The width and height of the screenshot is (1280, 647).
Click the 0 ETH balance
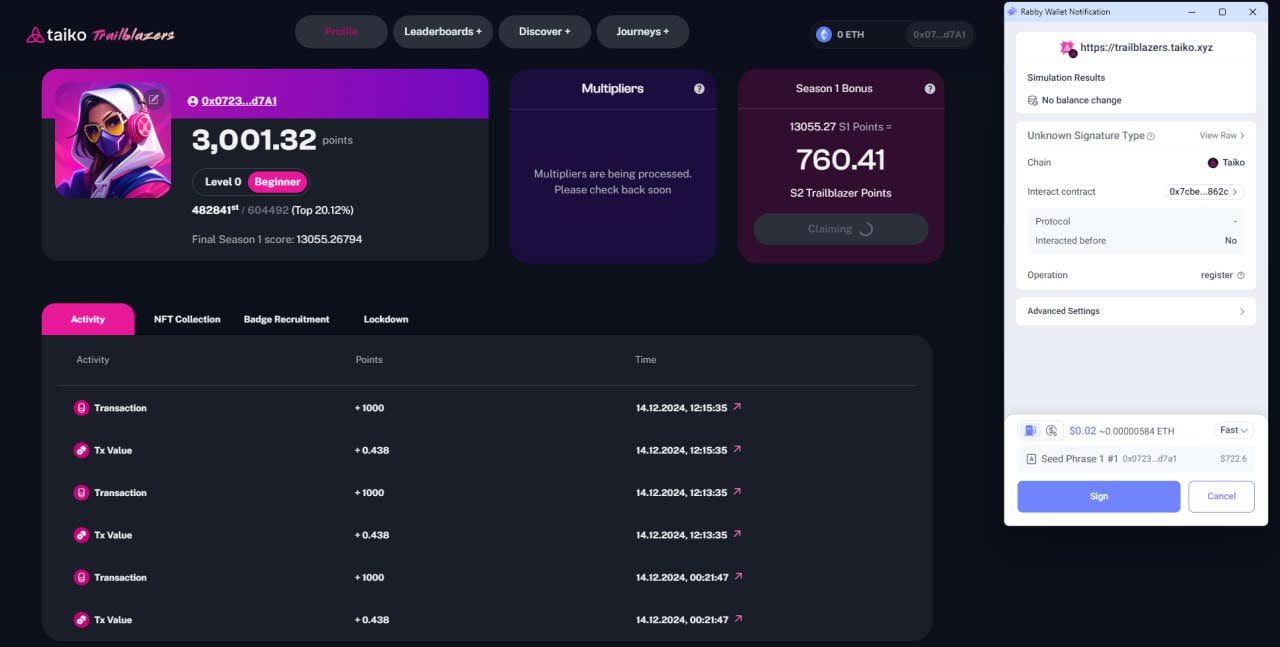click(851, 34)
